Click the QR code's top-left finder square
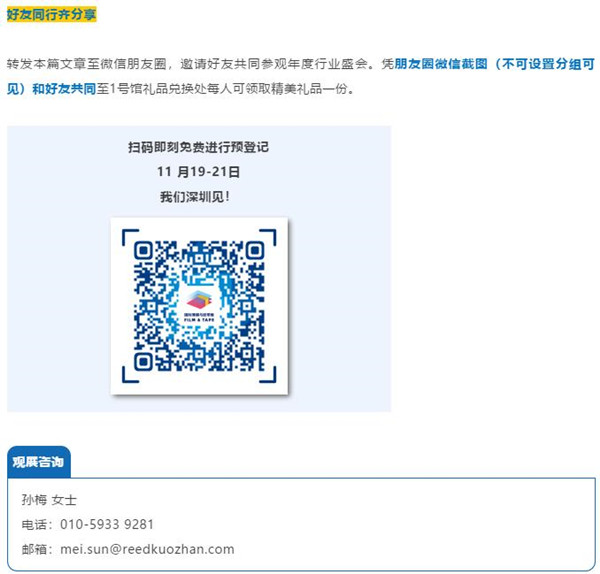The image size is (600, 574). (143, 251)
